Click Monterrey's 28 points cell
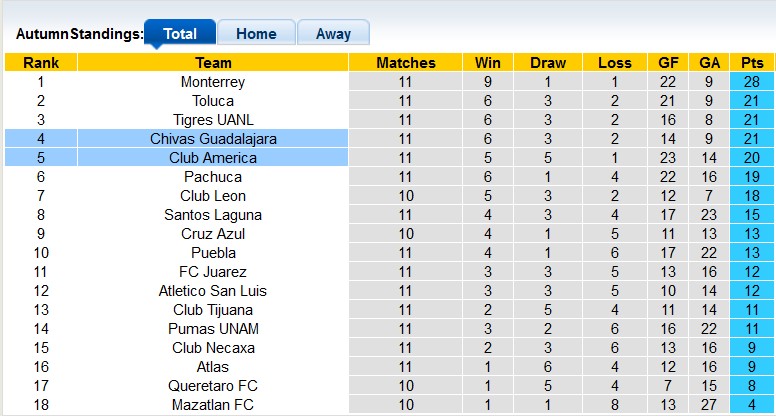Image resolution: width=776 pixels, height=416 pixels. tap(752, 82)
